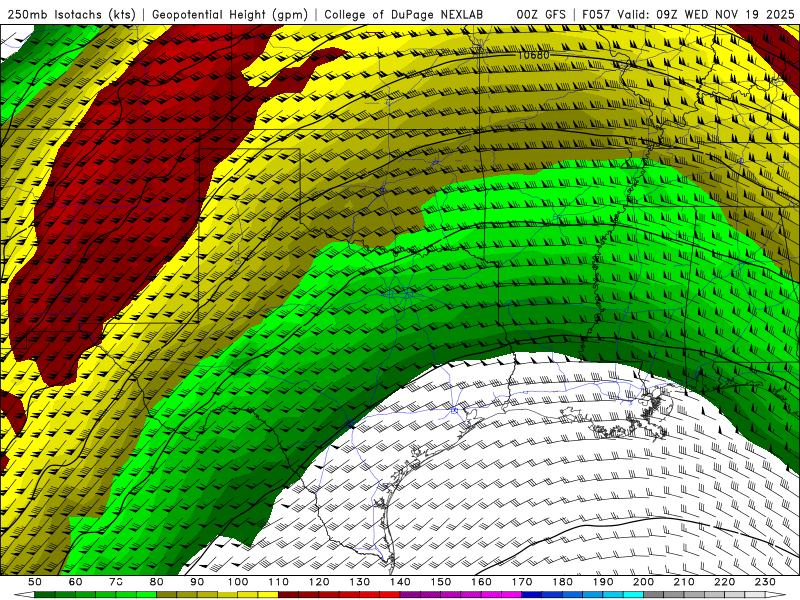
Task: Select the 50 value on the legend
Action: coord(35,582)
